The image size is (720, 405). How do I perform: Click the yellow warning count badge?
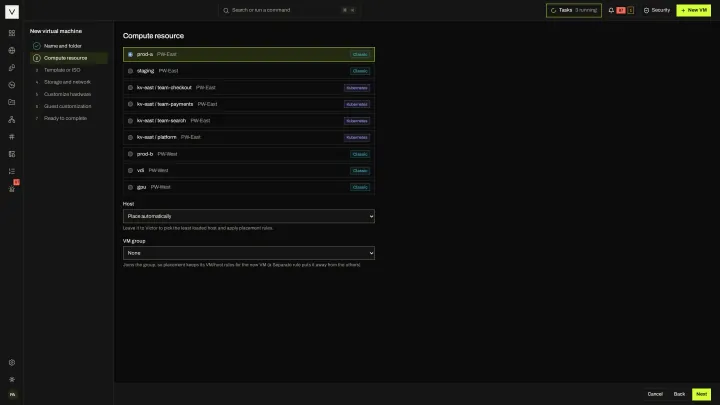pos(630,10)
